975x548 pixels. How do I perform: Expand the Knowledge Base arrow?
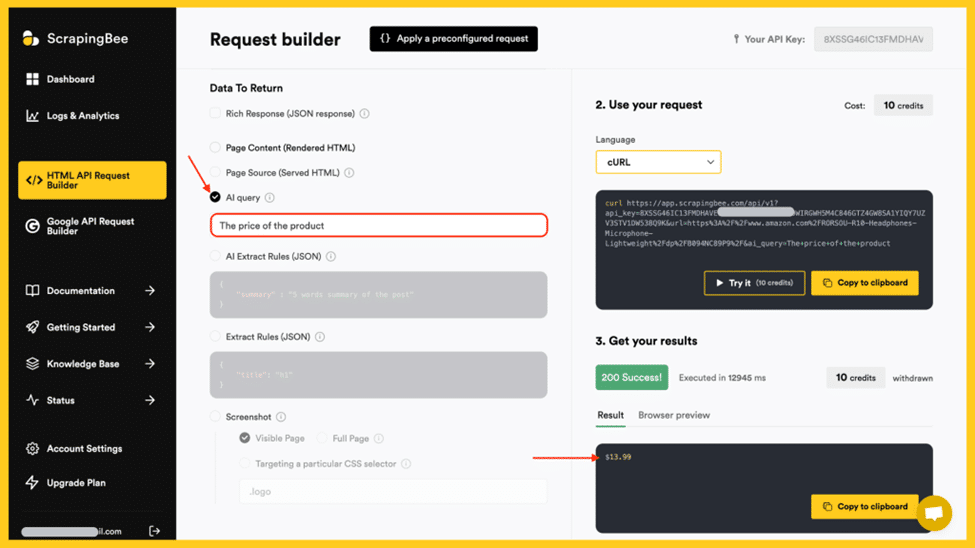pos(150,364)
